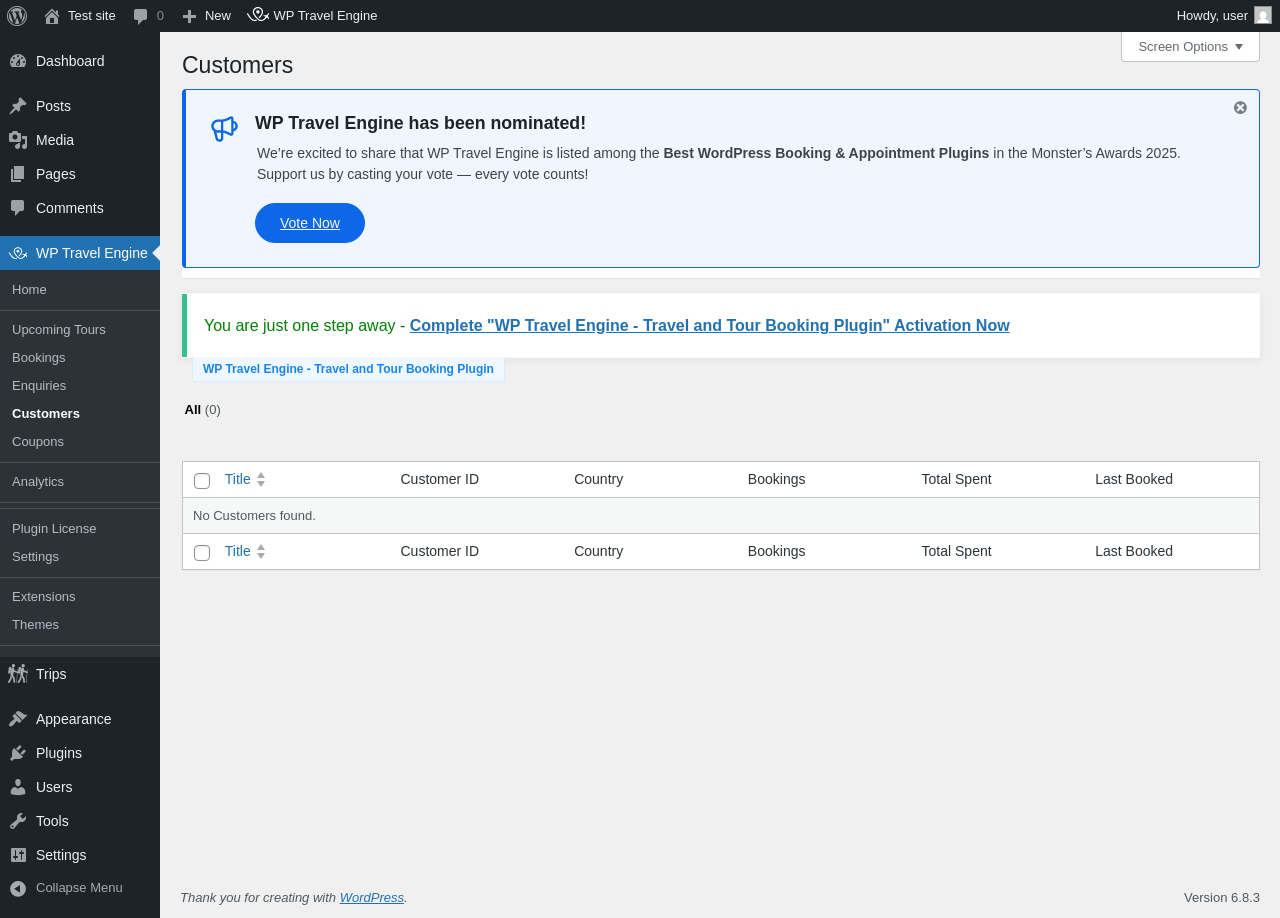The width and height of the screenshot is (1280, 918).
Task: Open the Analytics submenu item
Action: [38, 482]
